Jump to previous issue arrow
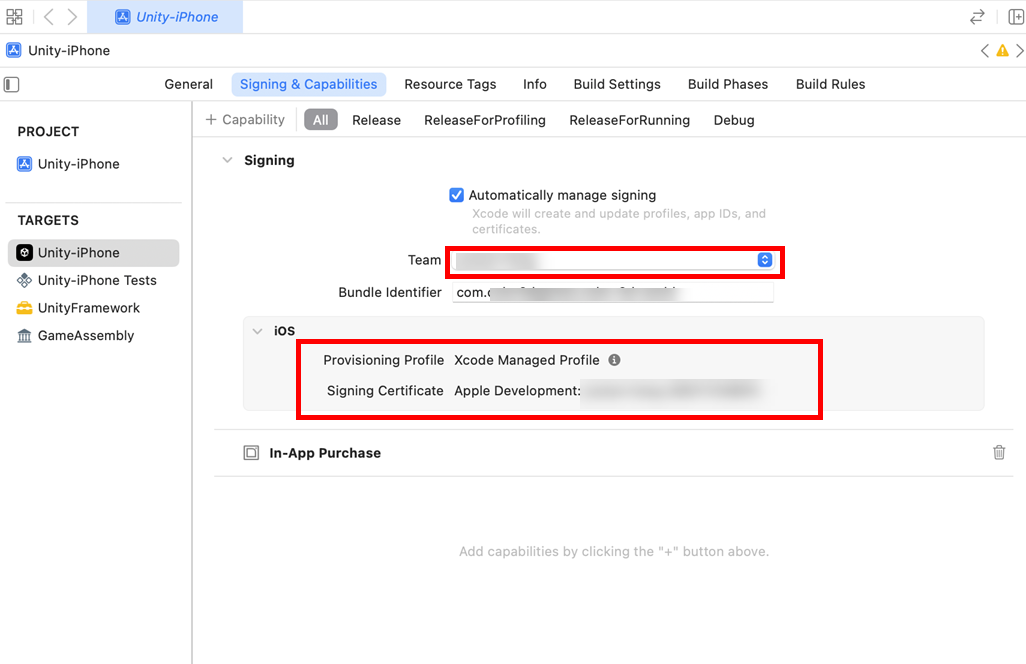The height and width of the screenshot is (664, 1026). 984,50
